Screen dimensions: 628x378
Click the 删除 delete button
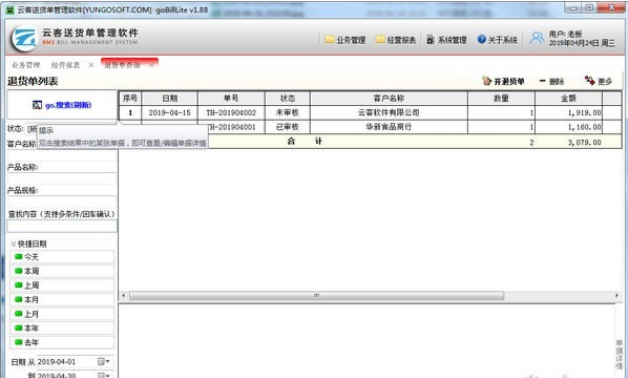[552, 81]
